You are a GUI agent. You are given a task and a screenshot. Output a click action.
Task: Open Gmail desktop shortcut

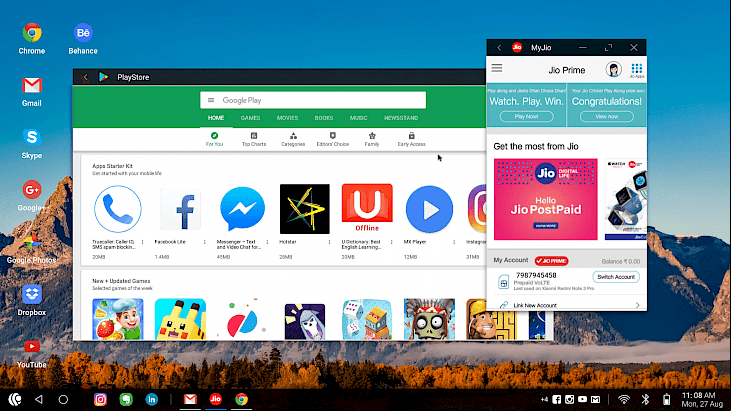(x=32, y=92)
